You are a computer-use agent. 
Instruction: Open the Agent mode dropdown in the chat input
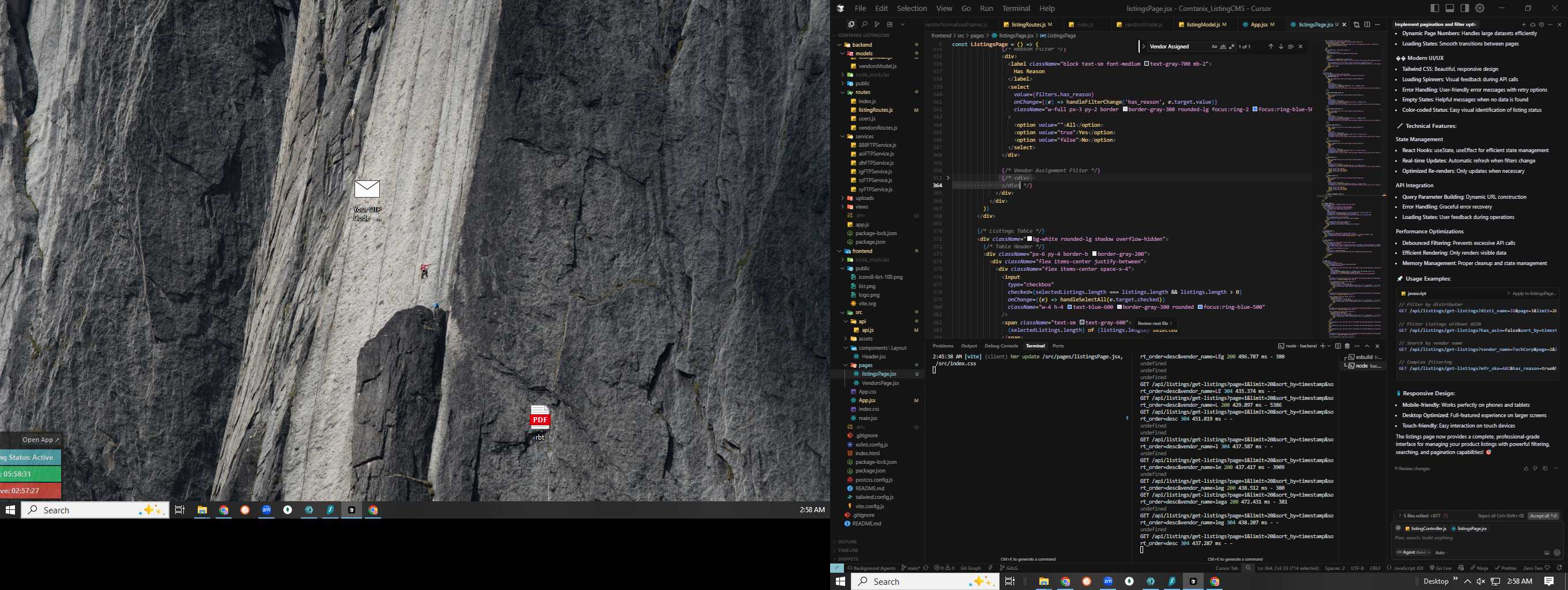1413,553
